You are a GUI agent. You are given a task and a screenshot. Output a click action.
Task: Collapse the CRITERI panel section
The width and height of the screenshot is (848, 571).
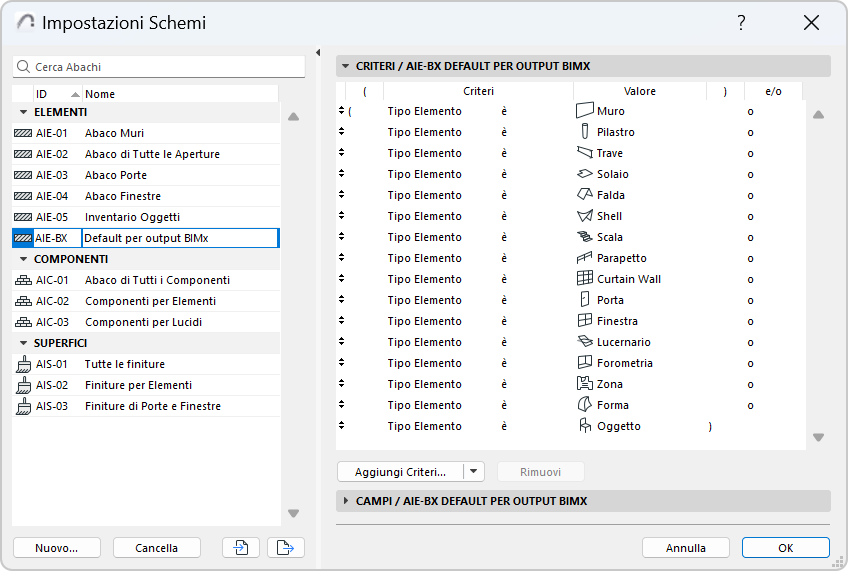point(345,66)
